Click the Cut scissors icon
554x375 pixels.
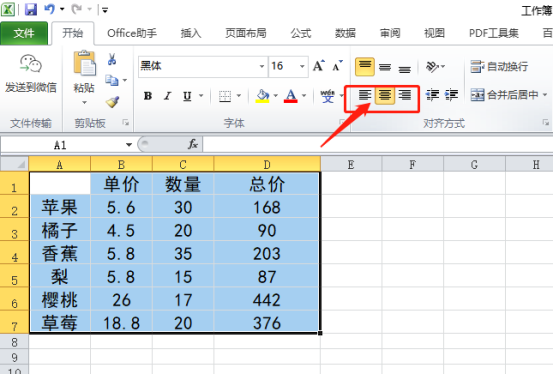[x=112, y=59]
